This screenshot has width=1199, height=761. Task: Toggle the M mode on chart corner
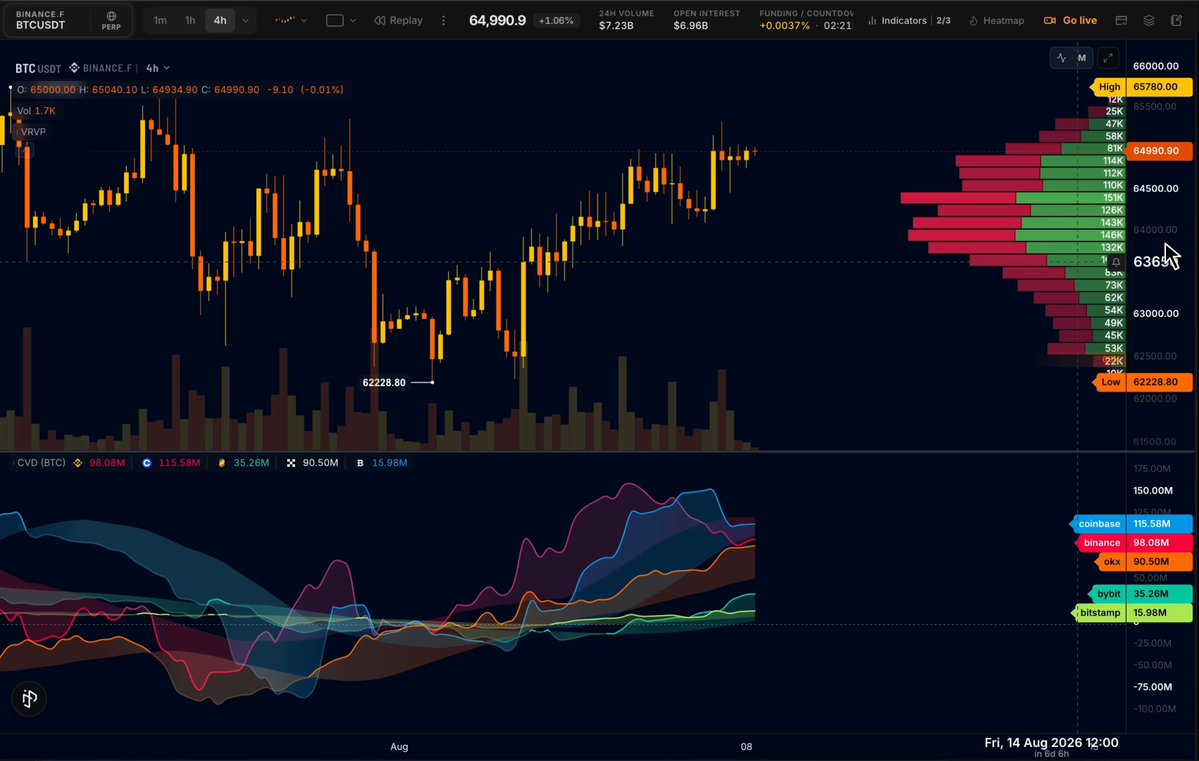coord(1081,57)
